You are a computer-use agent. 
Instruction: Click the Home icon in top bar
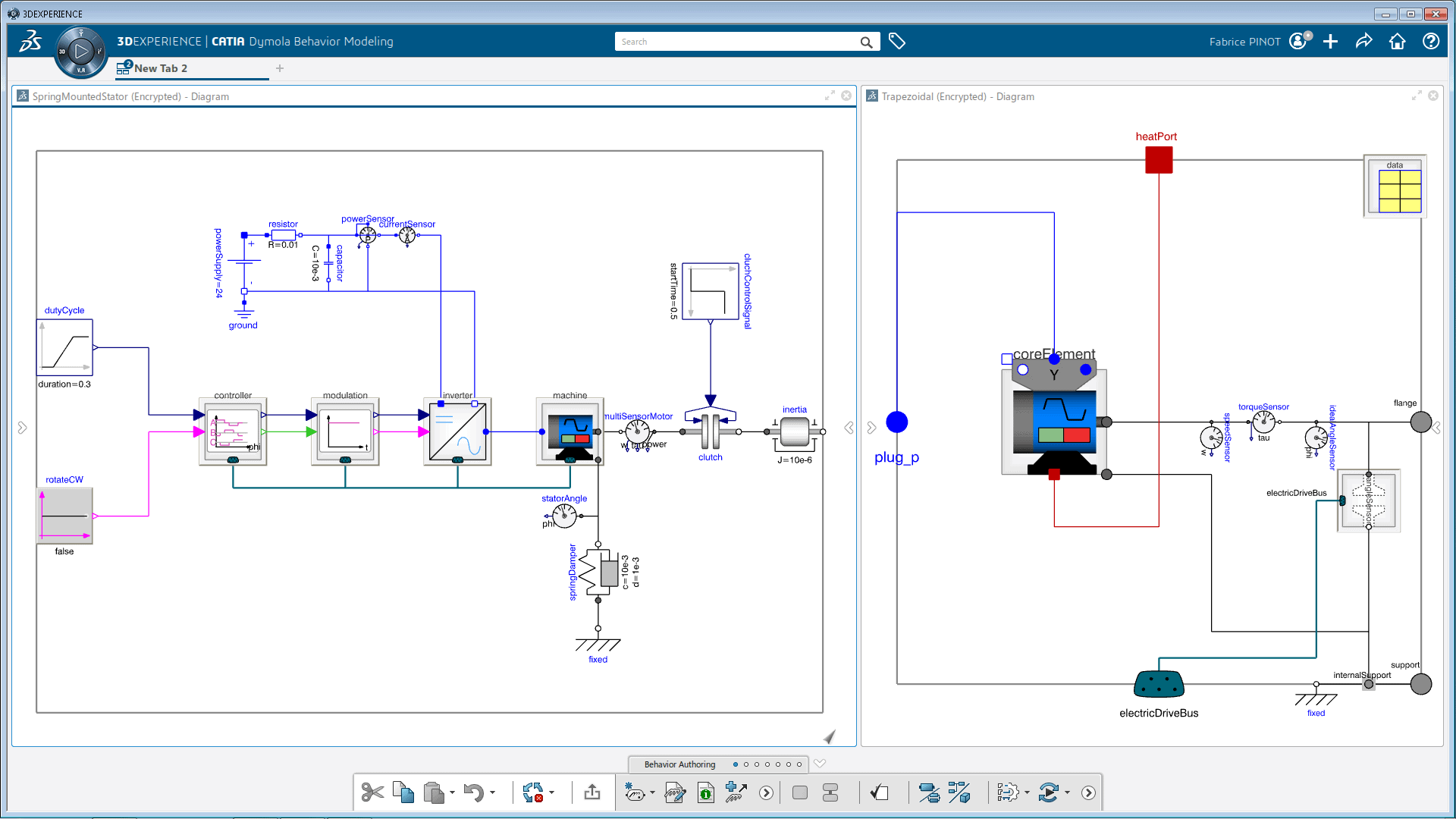(x=1397, y=41)
